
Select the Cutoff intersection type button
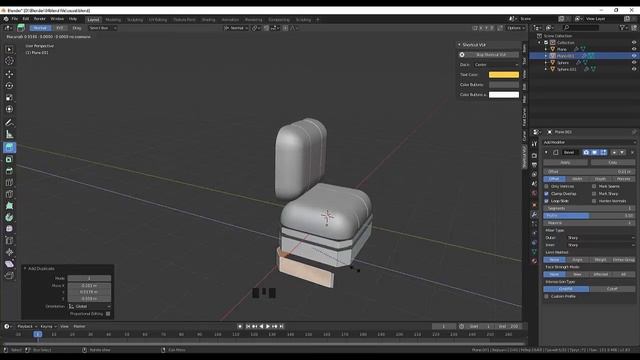tap(612, 289)
